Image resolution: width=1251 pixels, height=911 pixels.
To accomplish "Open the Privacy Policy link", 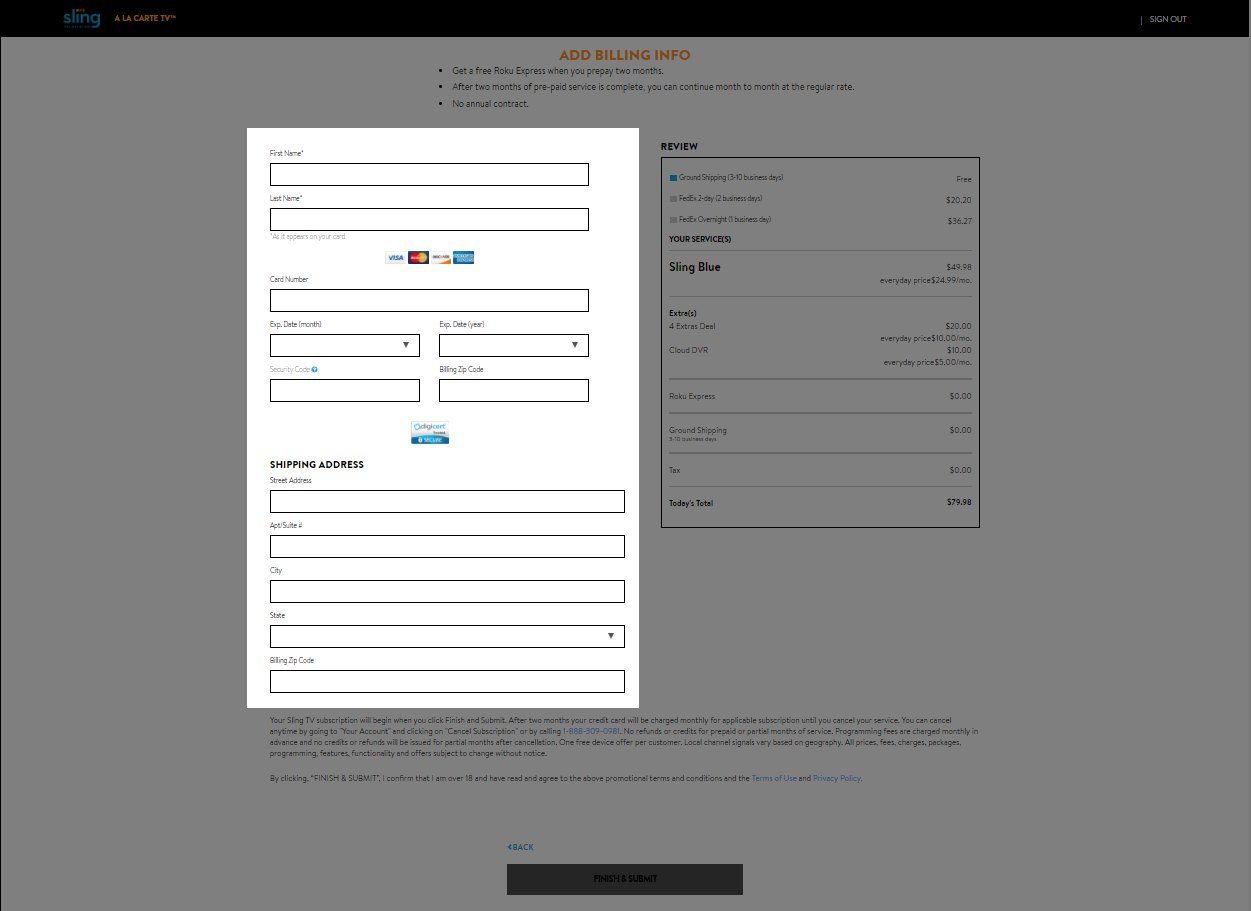I will click(836, 778).
